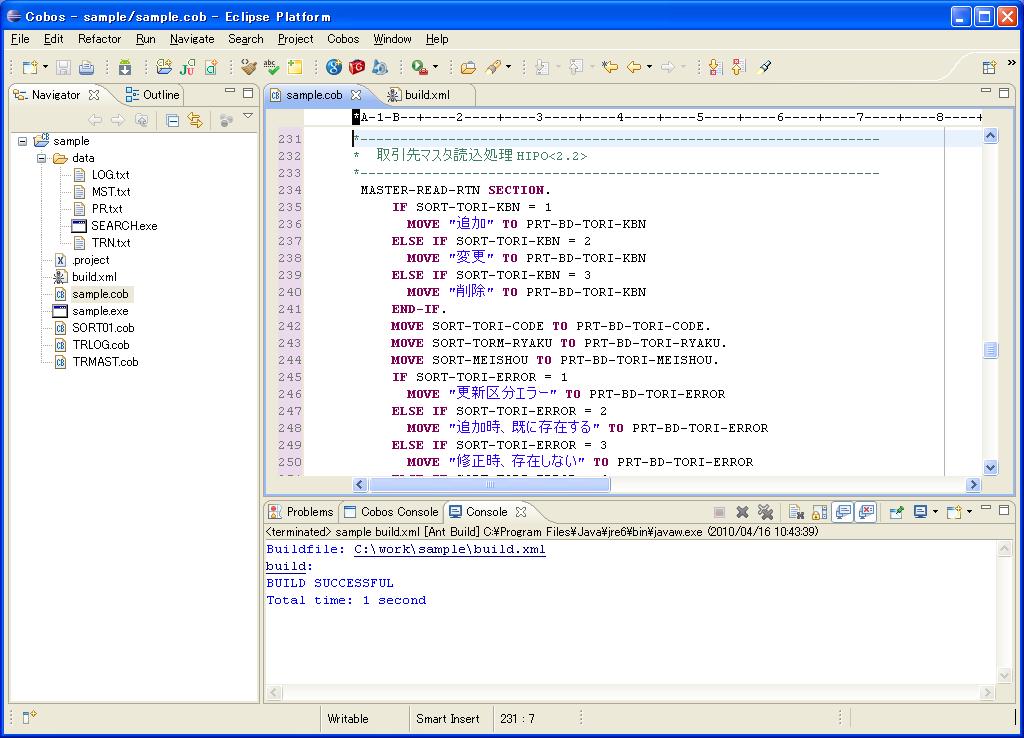
Task: Click the editor vertical scrollbar down arrow
Action: 990,467
